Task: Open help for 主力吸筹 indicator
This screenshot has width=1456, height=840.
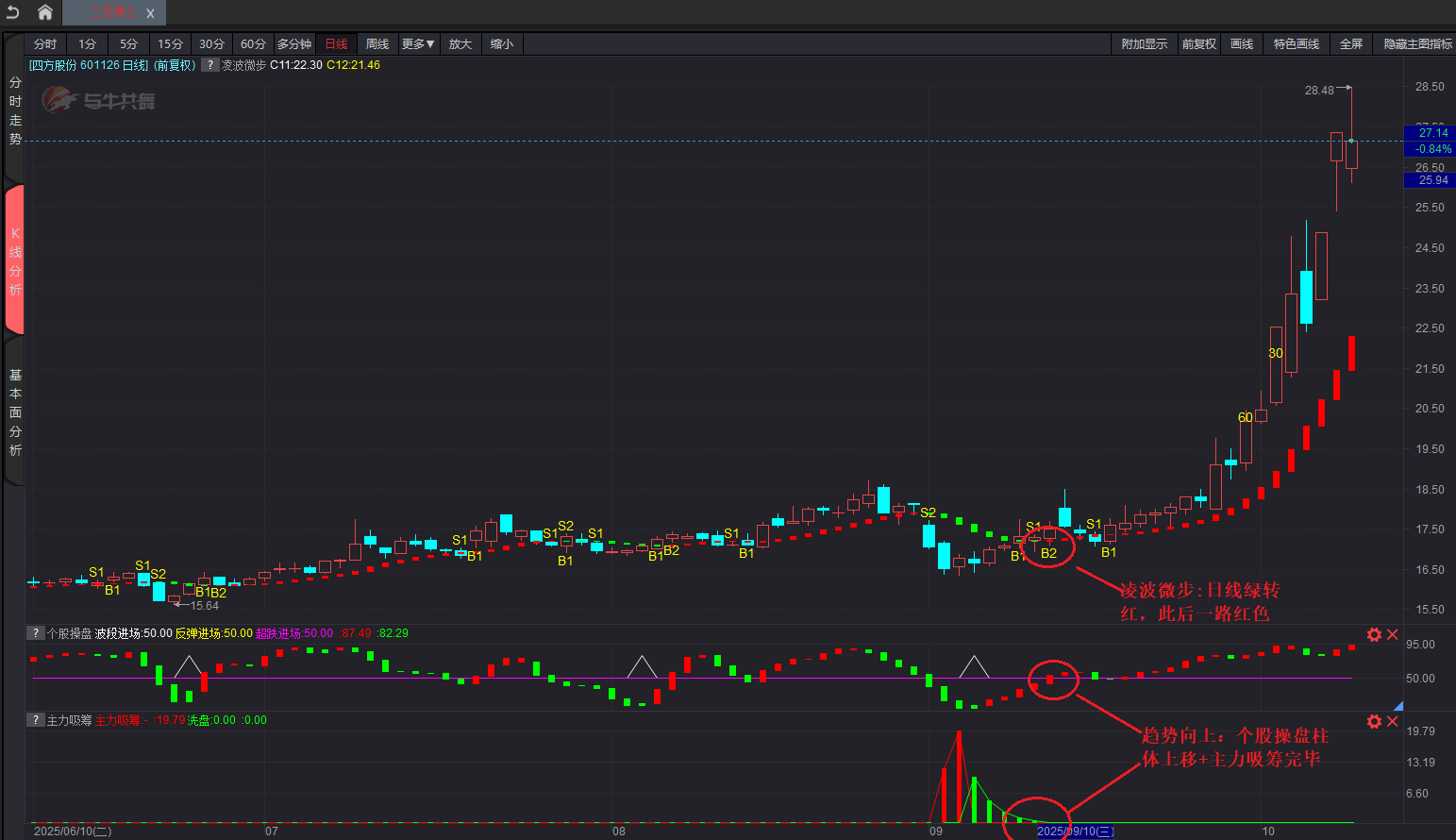Action: pyautogui.click(x=36, y=720)
